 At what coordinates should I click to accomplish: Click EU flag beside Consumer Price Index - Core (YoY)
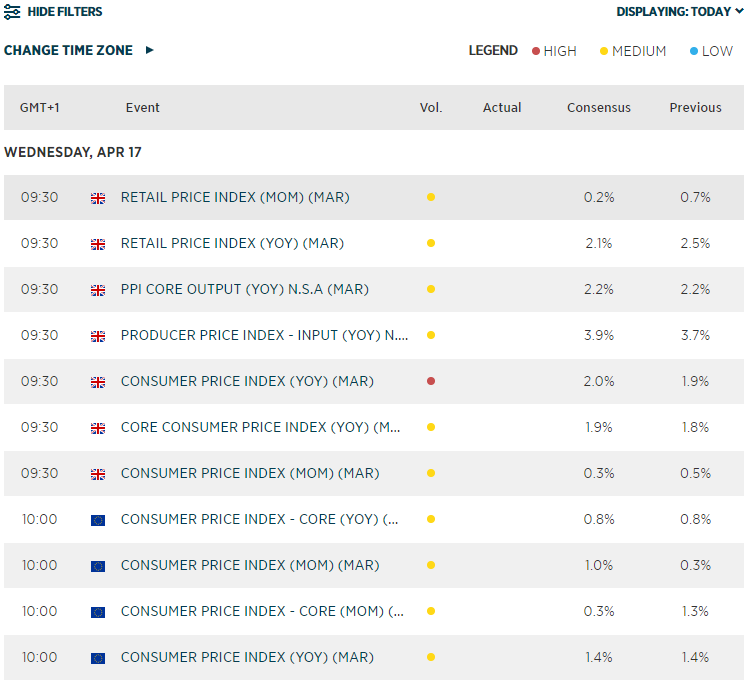(x=98, y=520)
